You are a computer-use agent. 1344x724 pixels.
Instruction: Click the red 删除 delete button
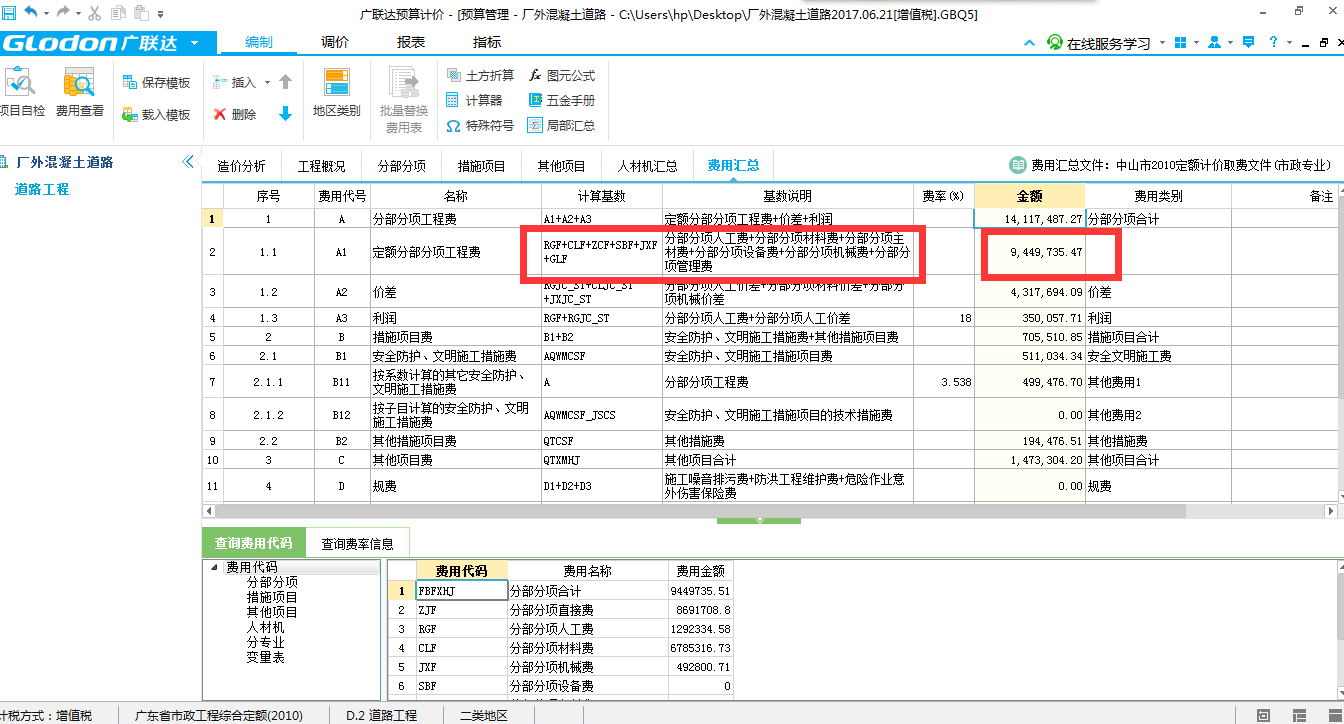[x=235, y=115]
